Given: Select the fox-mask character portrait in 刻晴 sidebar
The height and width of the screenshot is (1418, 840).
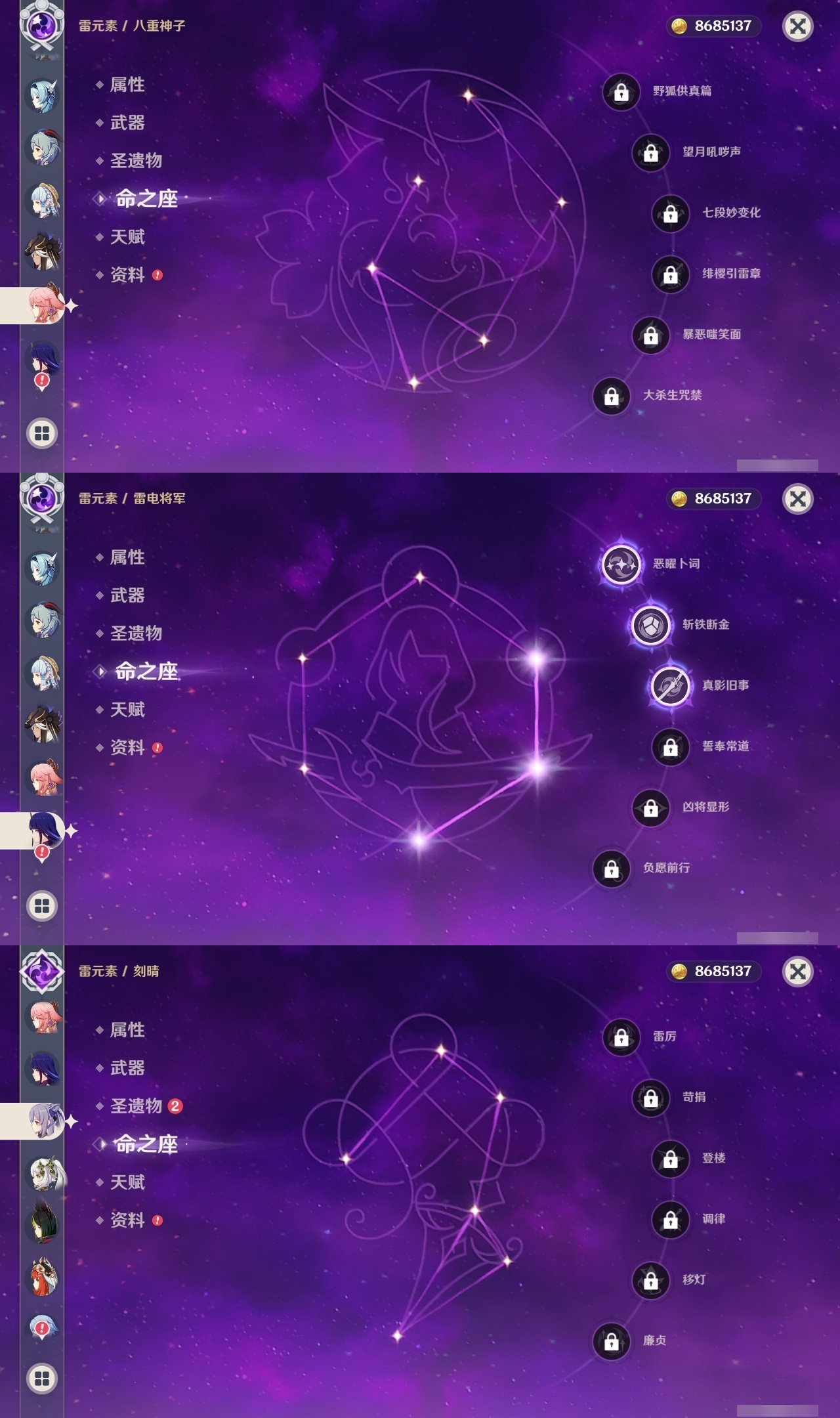Looking at the screenshot, I should [44, 1276].
